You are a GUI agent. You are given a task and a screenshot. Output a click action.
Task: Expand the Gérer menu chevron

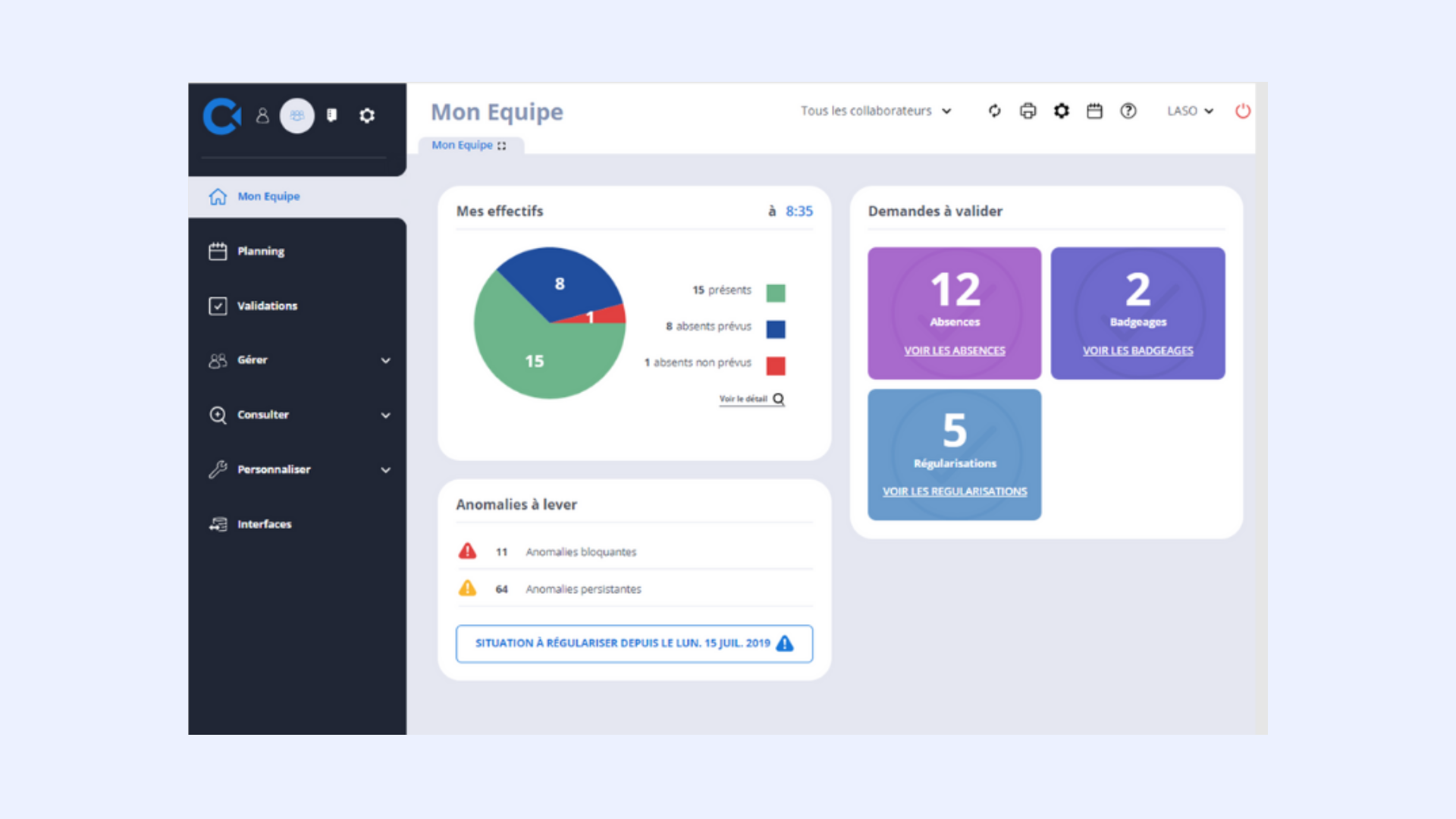[x=385, y=361]
